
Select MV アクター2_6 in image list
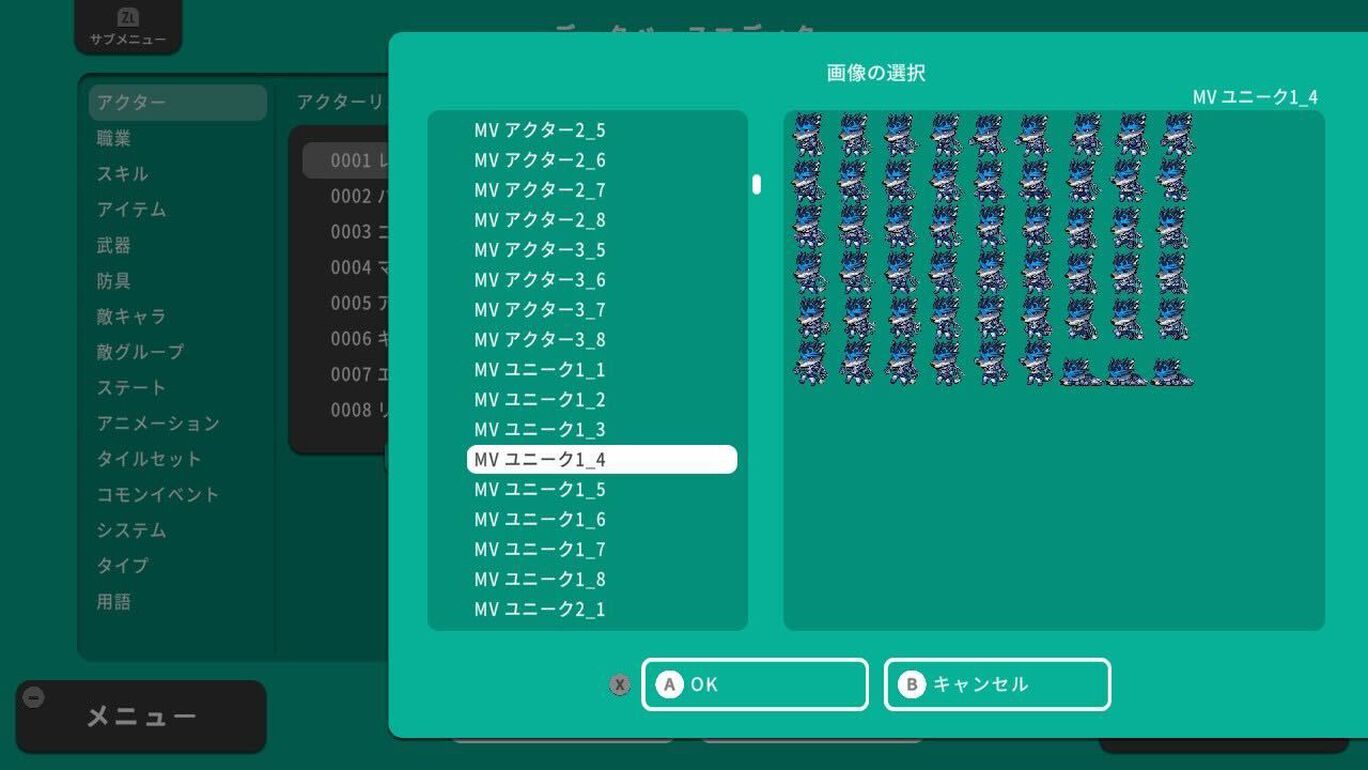click(602, 160)
